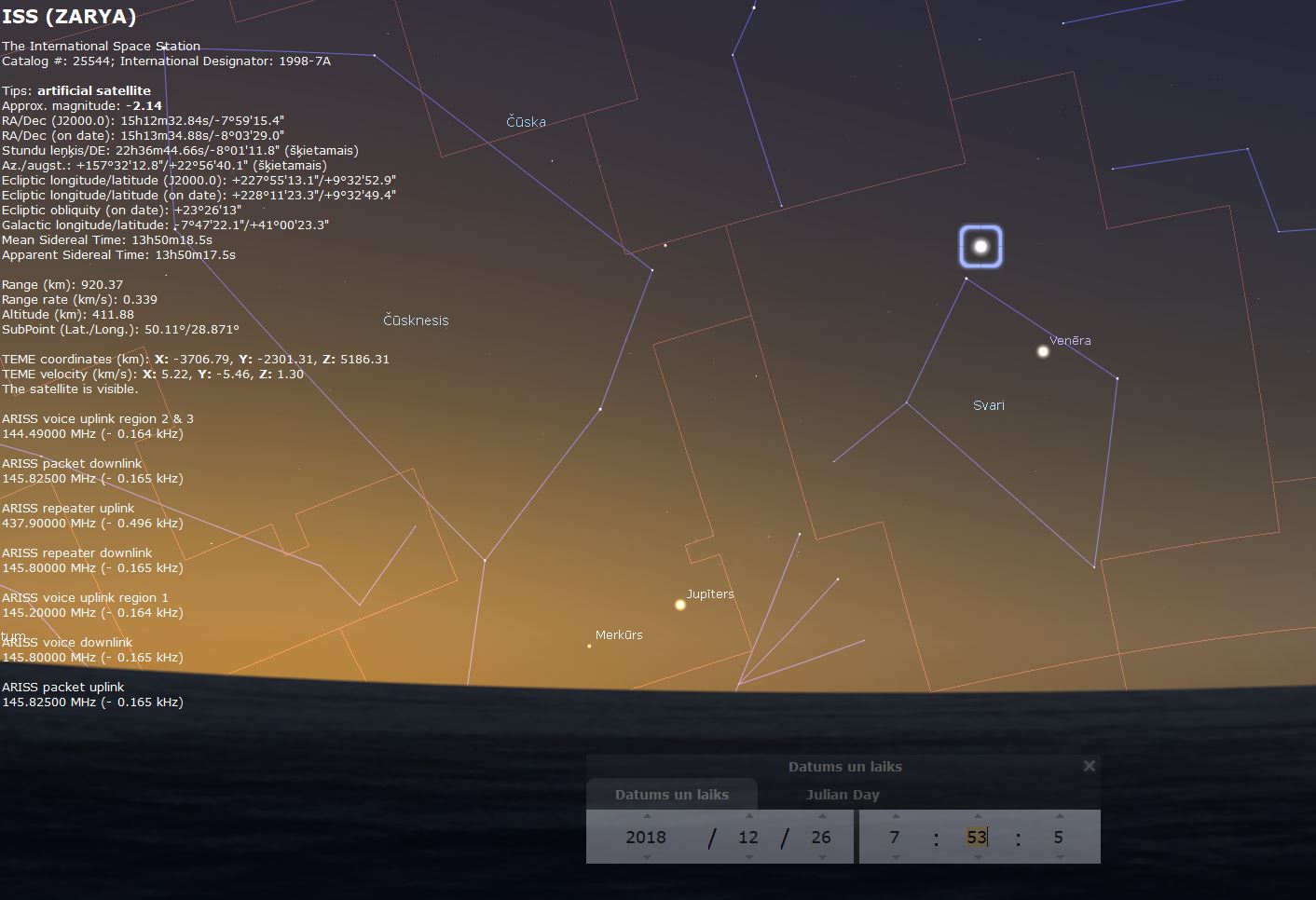Viewport: 1316px width, 900px height.
Task: Click the Svari constellation label
Action: (989, 405)
